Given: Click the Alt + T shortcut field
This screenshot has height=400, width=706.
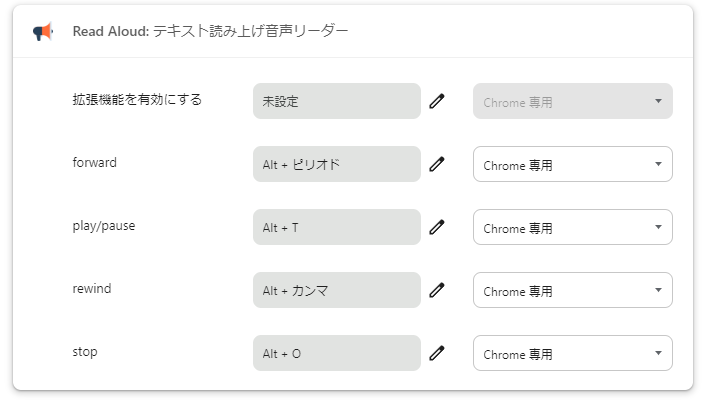Looking at the screenshot, I should click(x=336, y=227).
